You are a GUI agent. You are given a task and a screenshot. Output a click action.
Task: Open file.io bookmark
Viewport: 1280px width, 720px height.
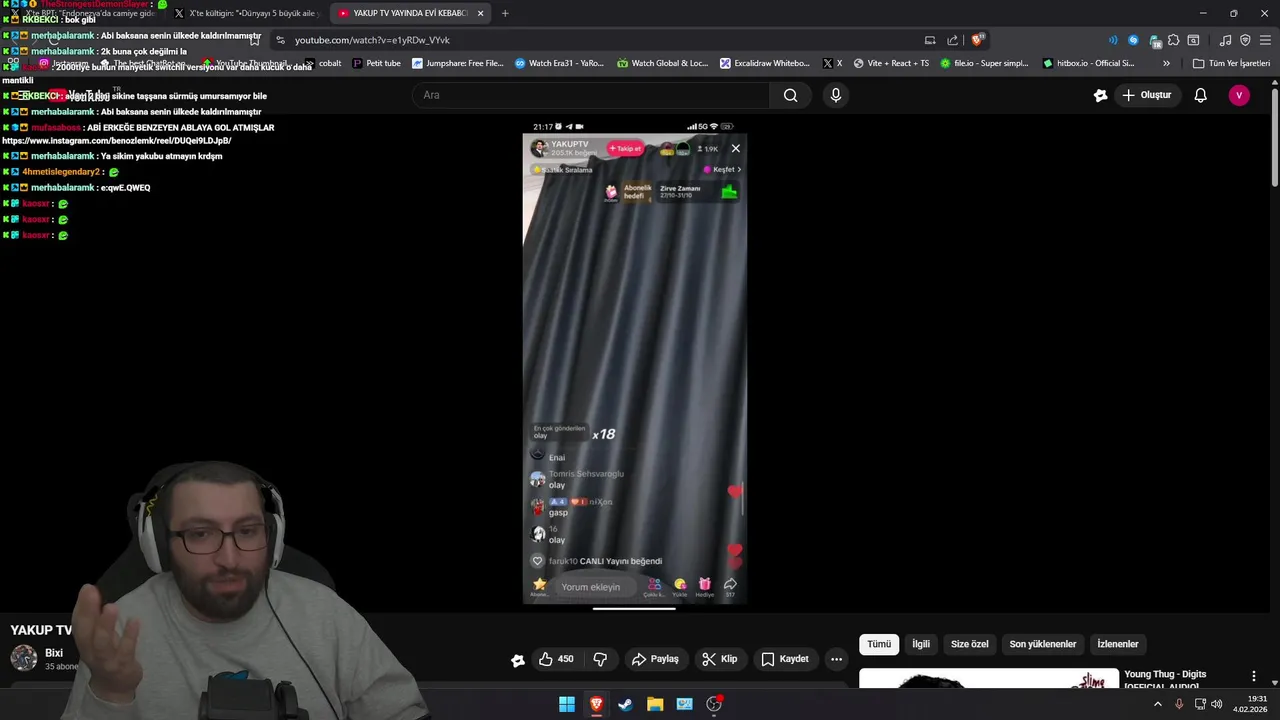click(x=984, y=63)
